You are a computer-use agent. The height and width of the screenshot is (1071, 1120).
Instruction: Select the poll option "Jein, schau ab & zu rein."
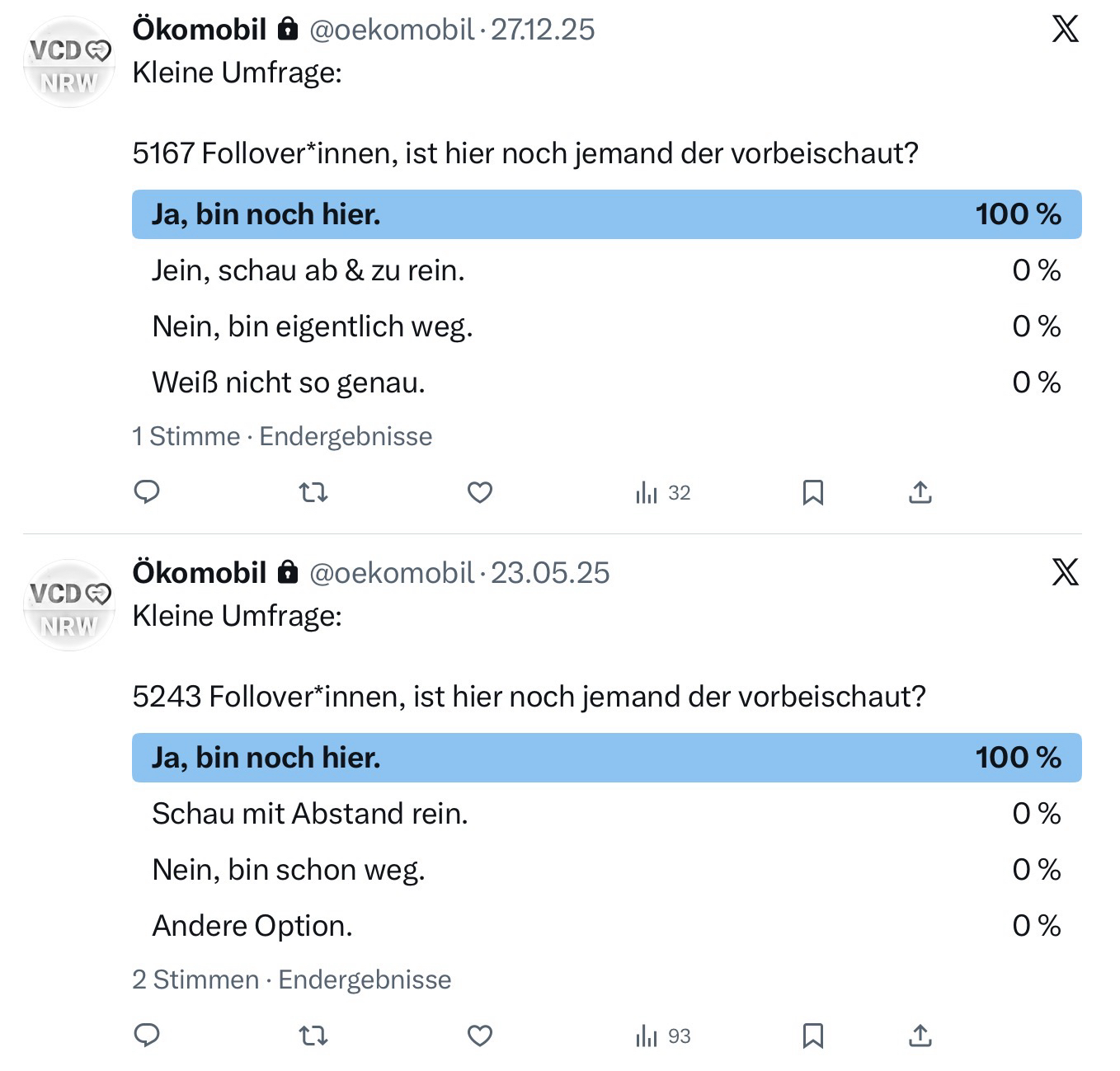[x=308, y=270]
